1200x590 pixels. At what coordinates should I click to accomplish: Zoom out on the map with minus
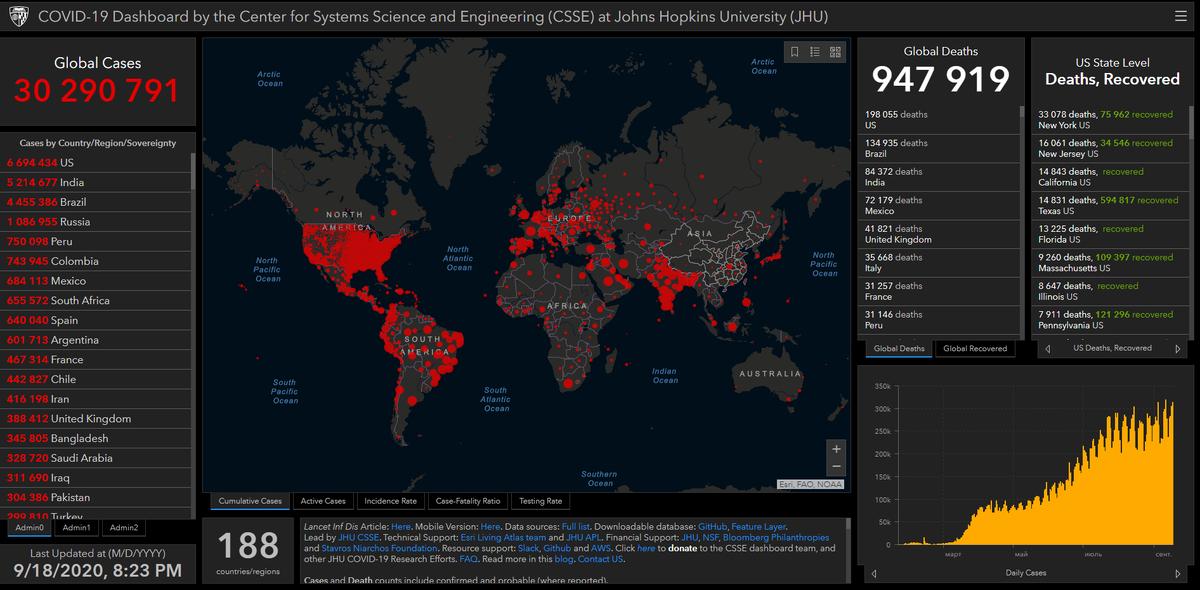[836, 467]
